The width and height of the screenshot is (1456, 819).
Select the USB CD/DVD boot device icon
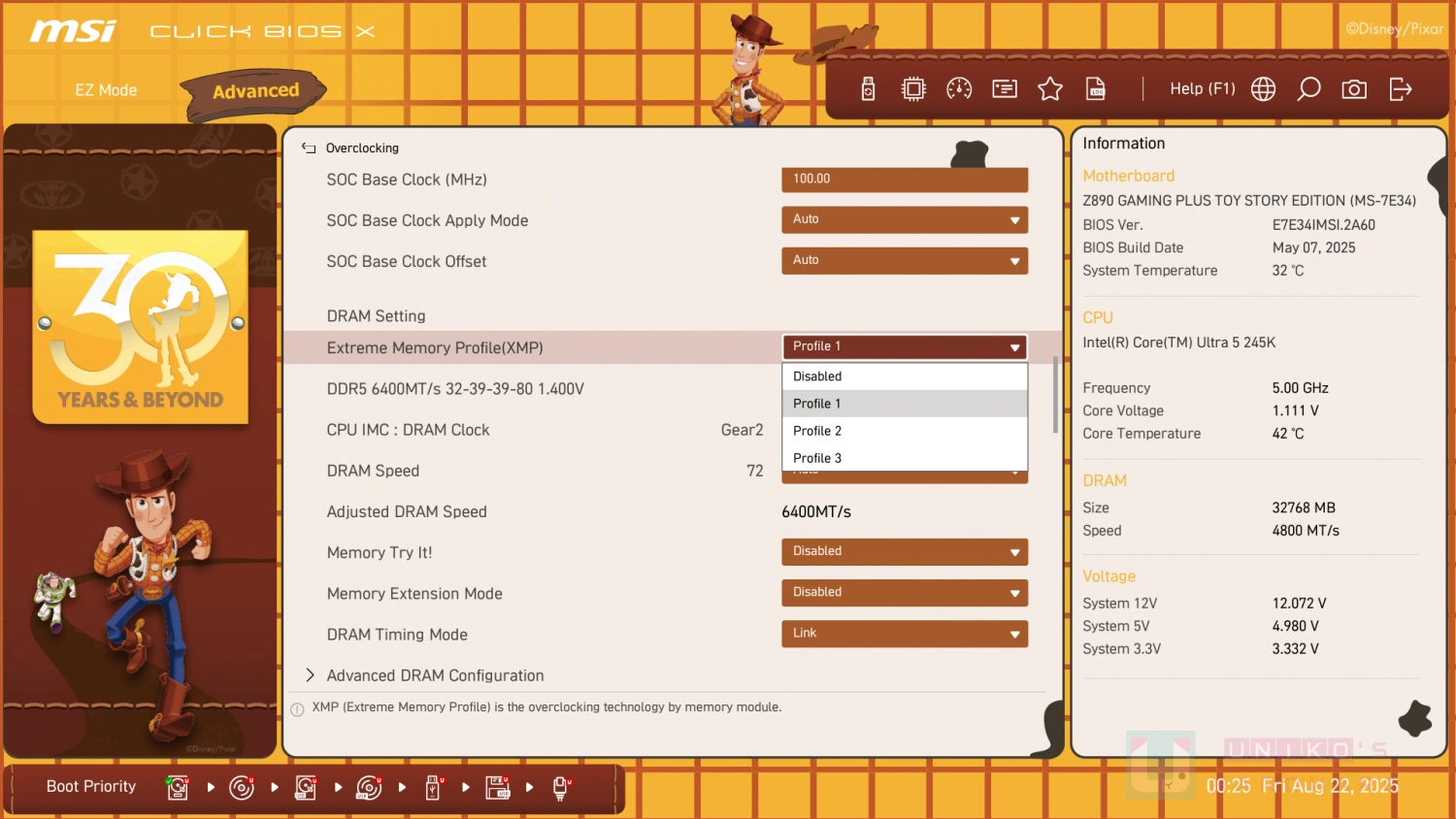pyautogui.click(x=369, y=787)
